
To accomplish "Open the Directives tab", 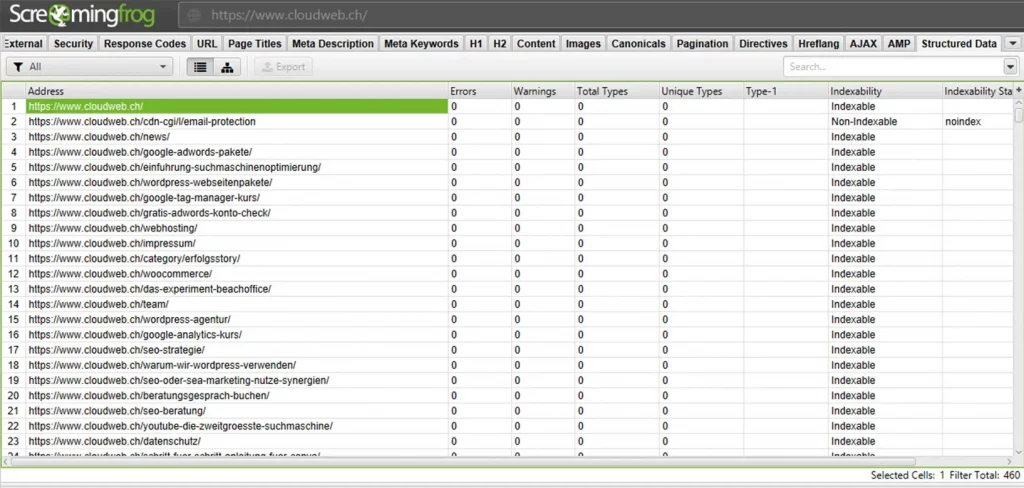I will (x=763, y=44).
